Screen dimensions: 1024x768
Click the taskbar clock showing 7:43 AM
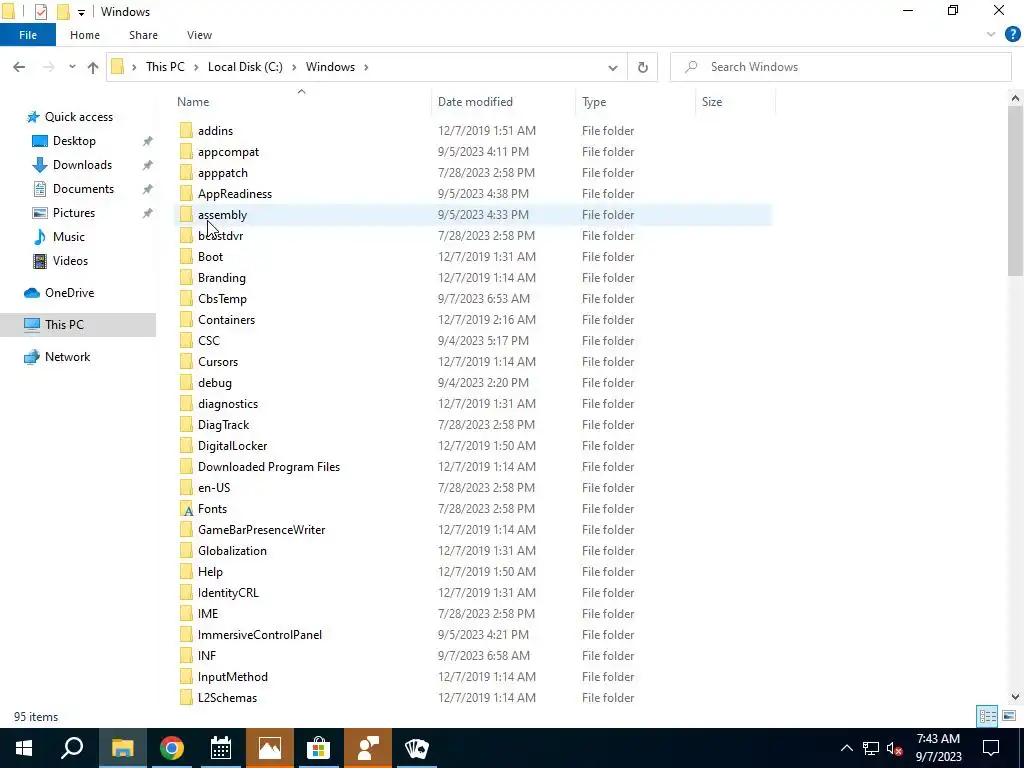pyautogui.click(x=938, y=748)
